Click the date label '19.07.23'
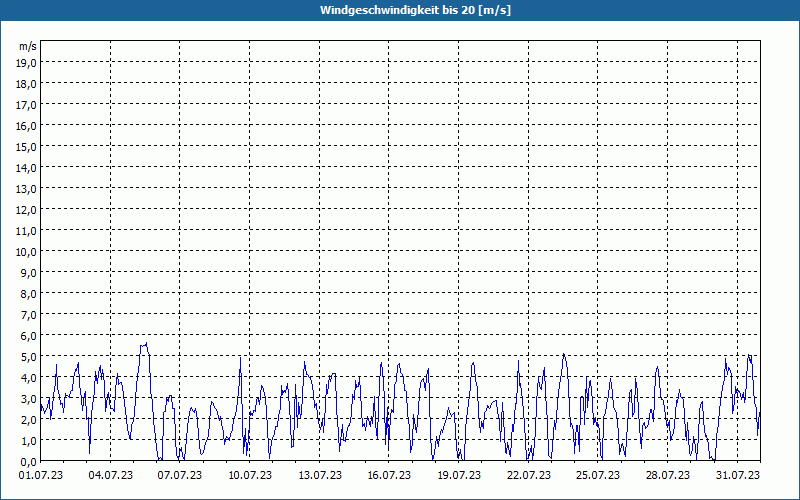 tap(459, 476)
